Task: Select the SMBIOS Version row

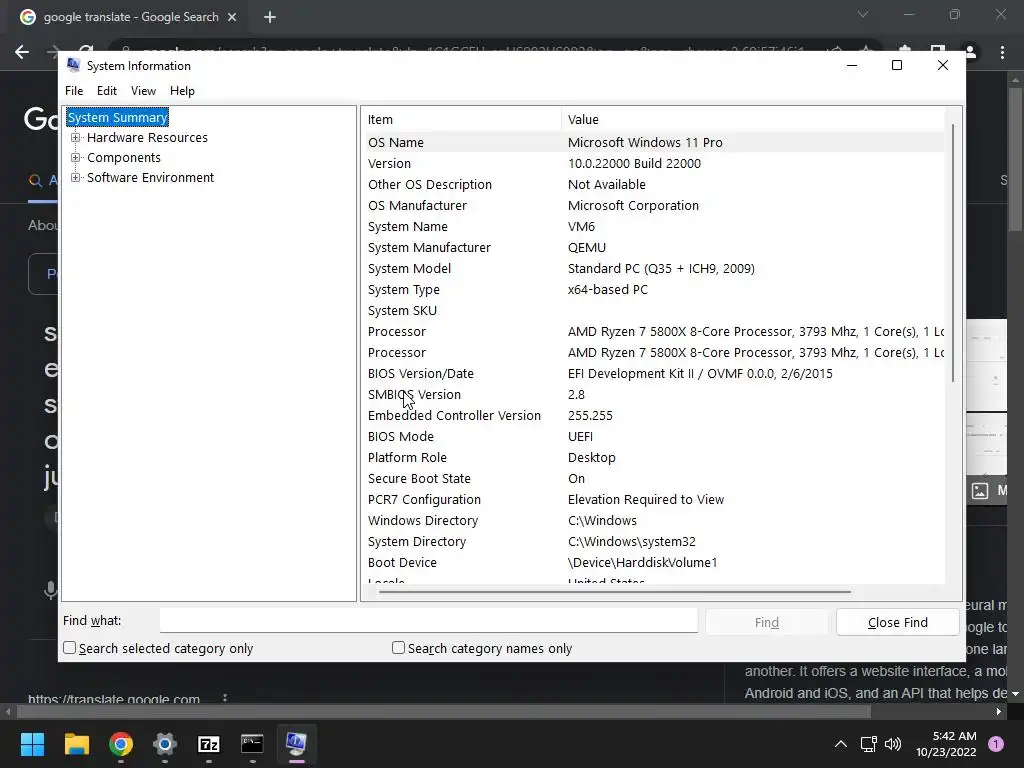Action: click(655, 394)
